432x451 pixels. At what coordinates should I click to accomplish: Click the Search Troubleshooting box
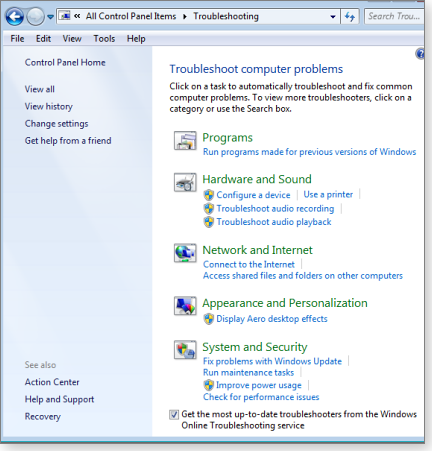coord(395,16)
